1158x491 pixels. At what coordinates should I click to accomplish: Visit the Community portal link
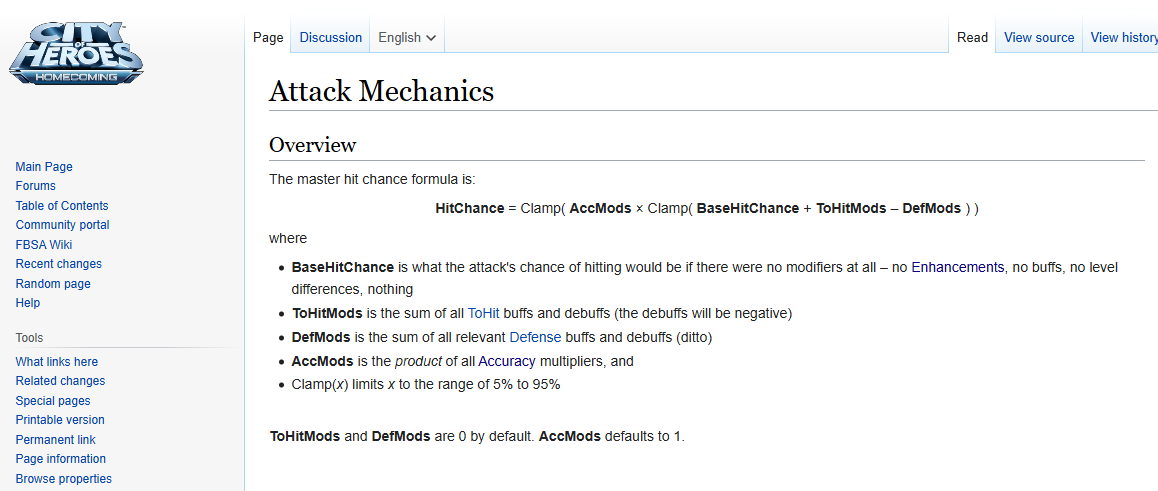(62, 225)
